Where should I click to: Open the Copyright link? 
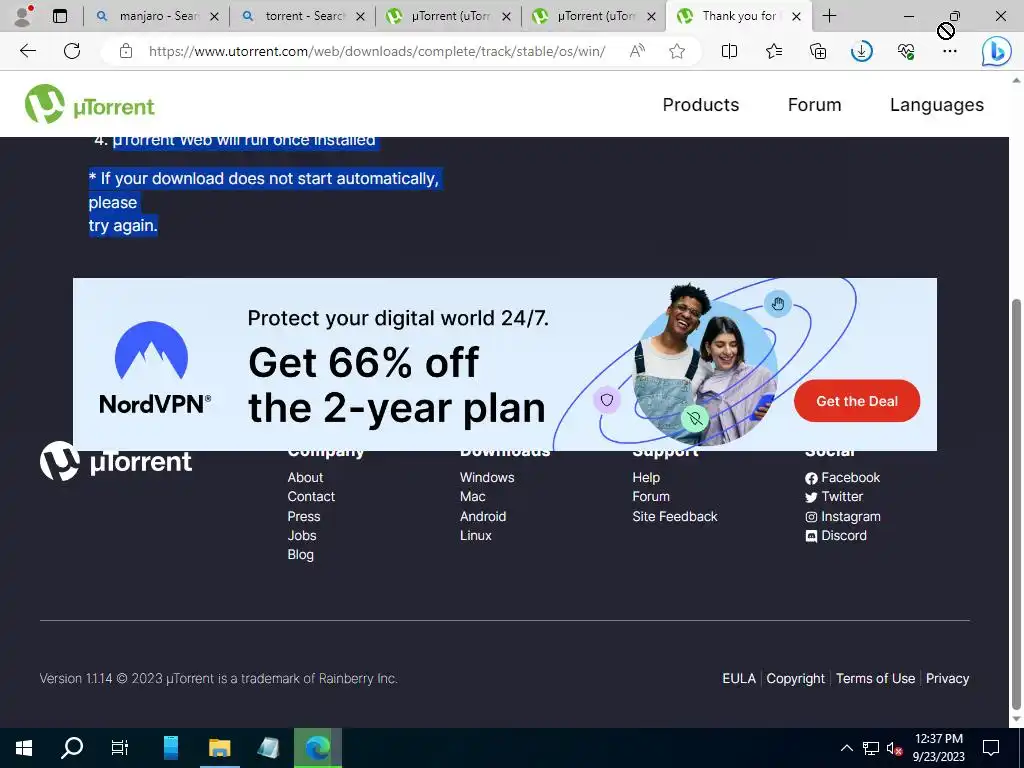tap(795, 679)
